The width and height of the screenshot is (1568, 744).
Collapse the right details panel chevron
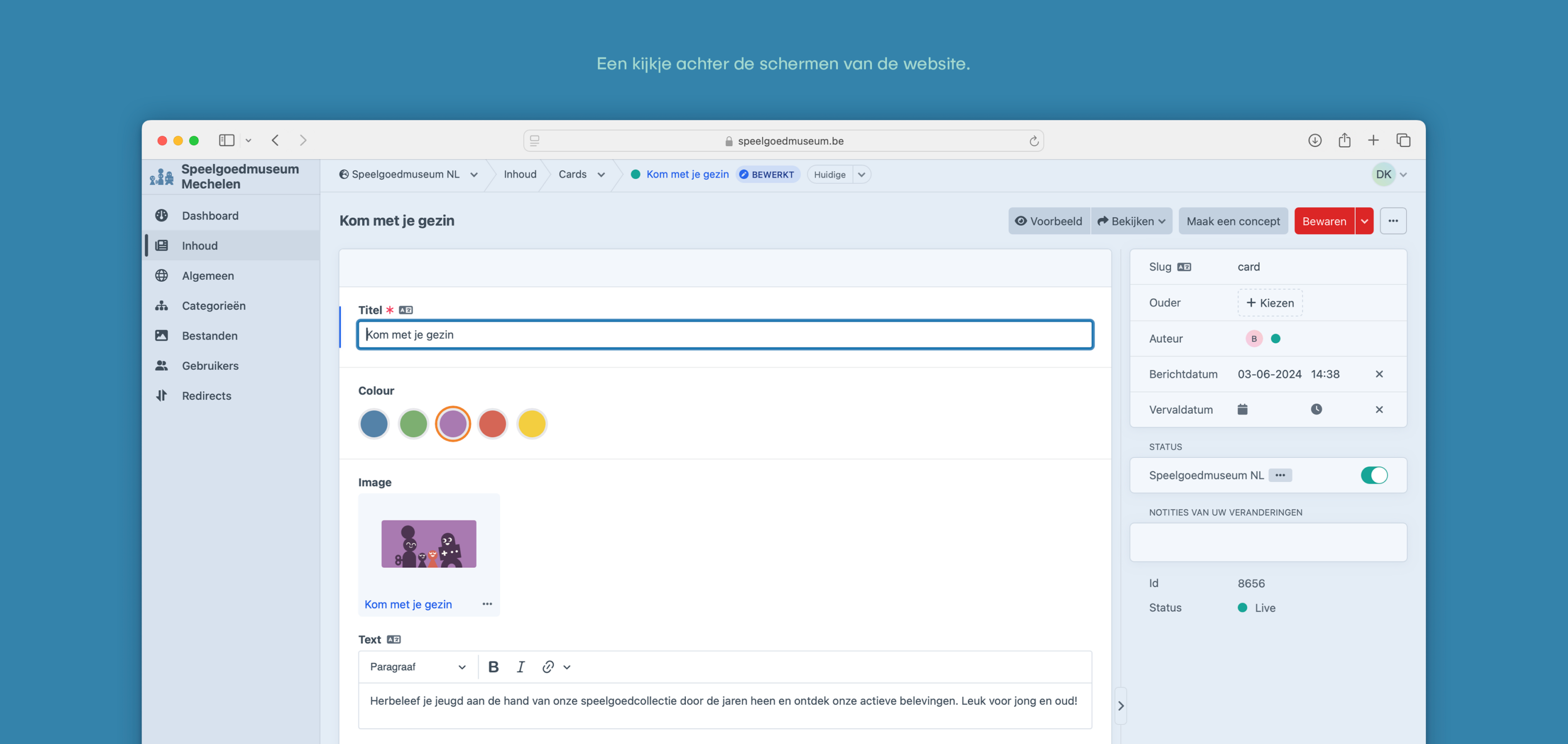1121,706
